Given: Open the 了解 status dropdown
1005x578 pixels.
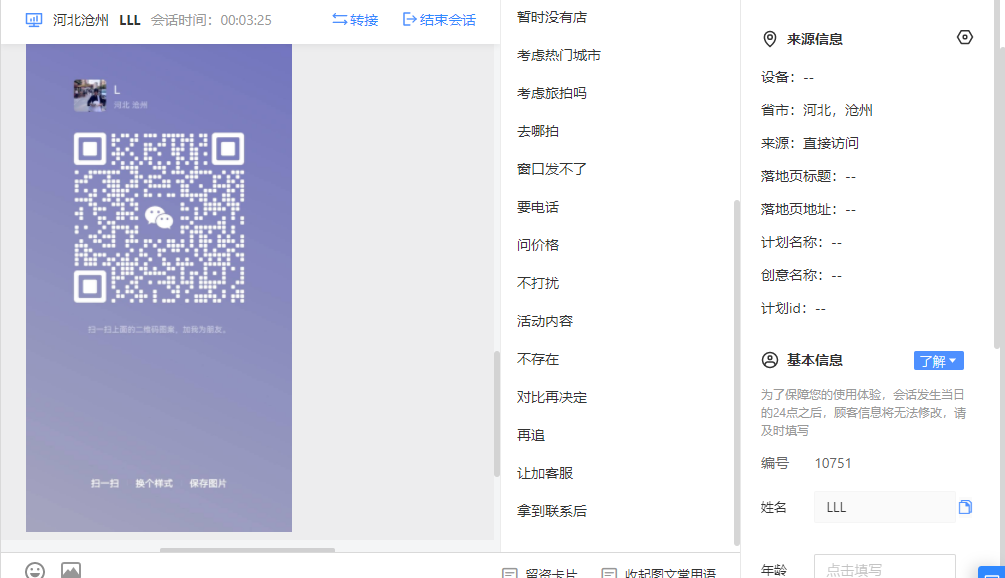Looking at the screenshot, I should point(938,361).
